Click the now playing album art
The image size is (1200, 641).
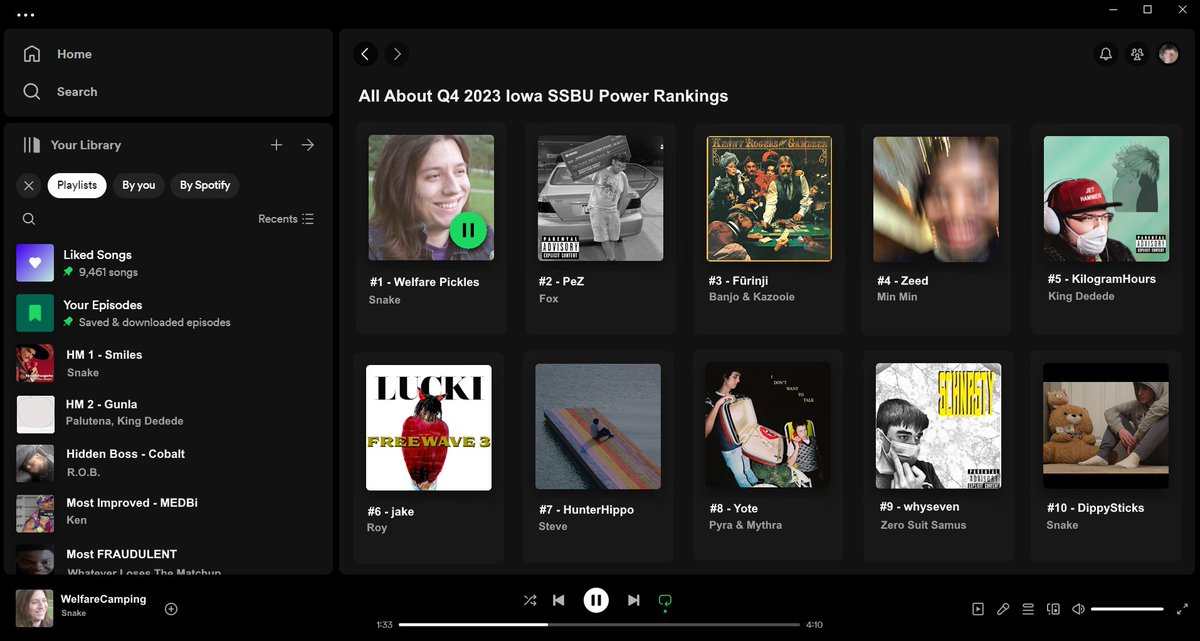click(34, 608)
